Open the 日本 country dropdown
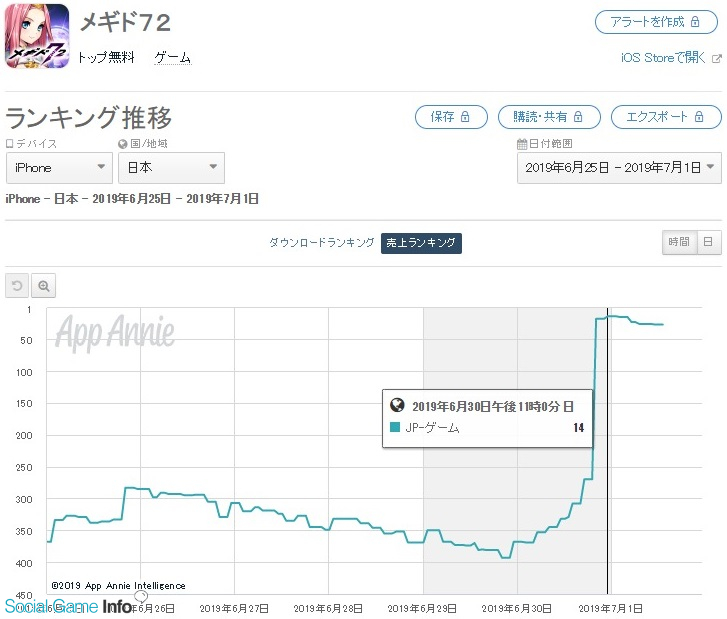Screen dimensions: 727x619 pyautogui.click(x=172, y=167)
